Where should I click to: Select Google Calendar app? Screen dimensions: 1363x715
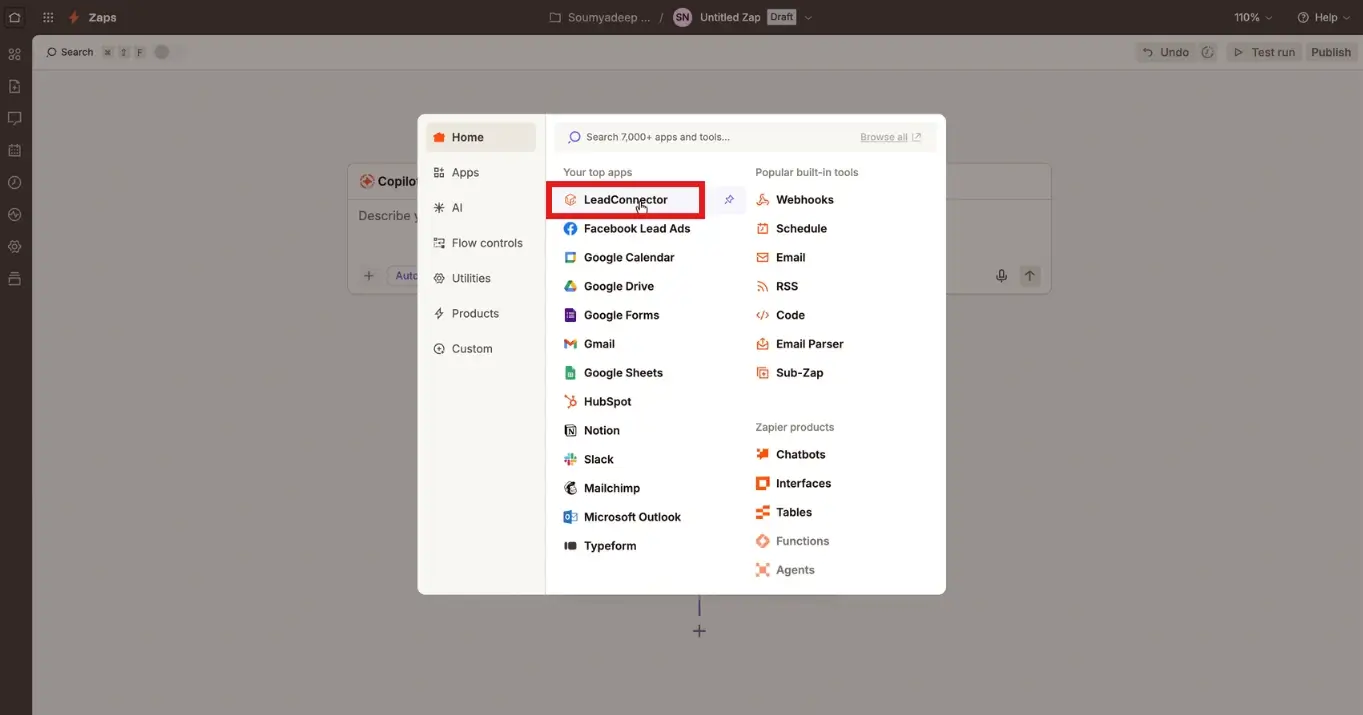pyautogui.click(x=619, y=258)
